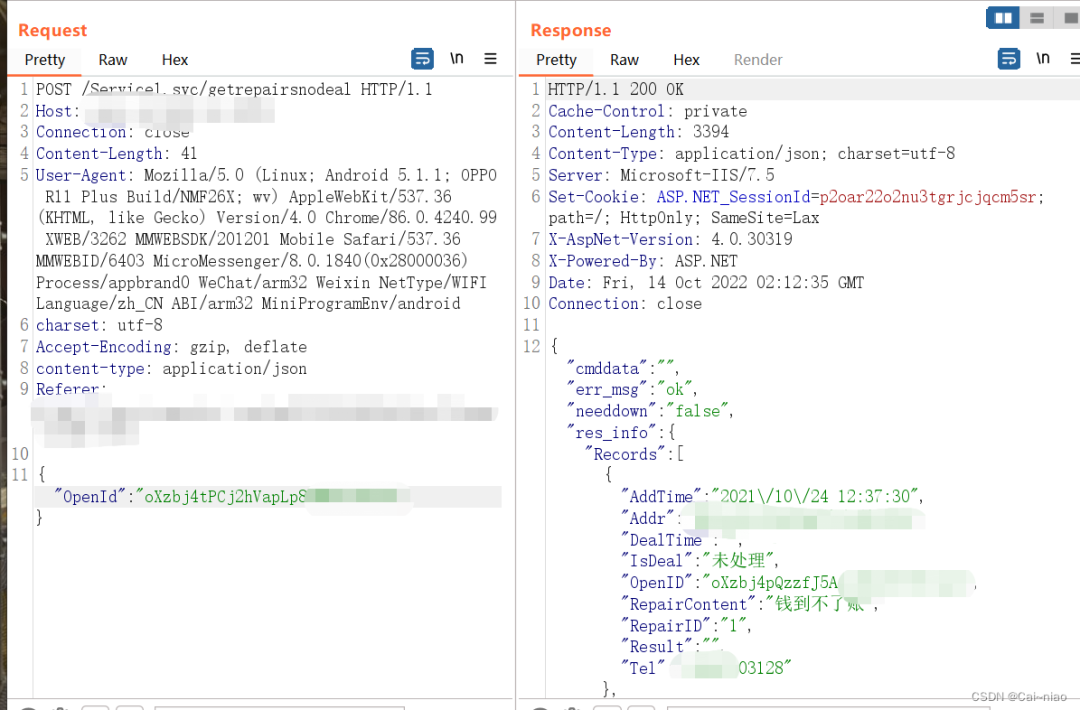Click the X-Powered-By: ASP.NET header

pyautogui.click(x=643, y=261)
